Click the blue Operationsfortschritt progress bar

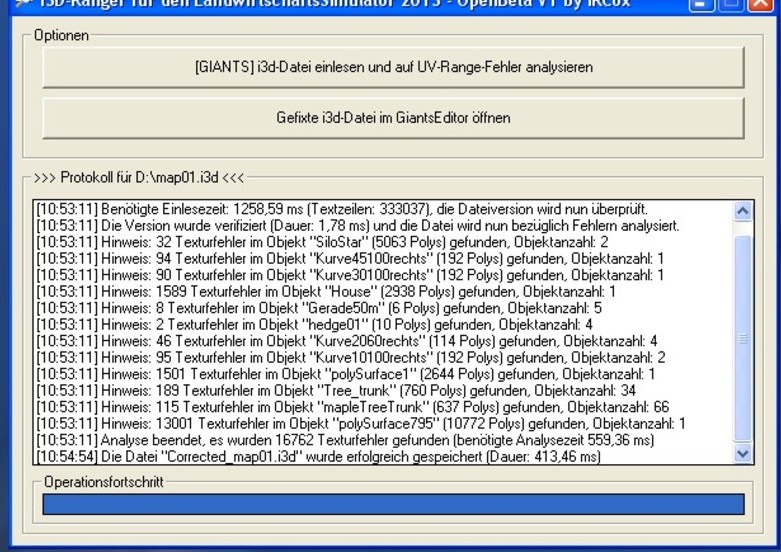click(x=393, y=504)
